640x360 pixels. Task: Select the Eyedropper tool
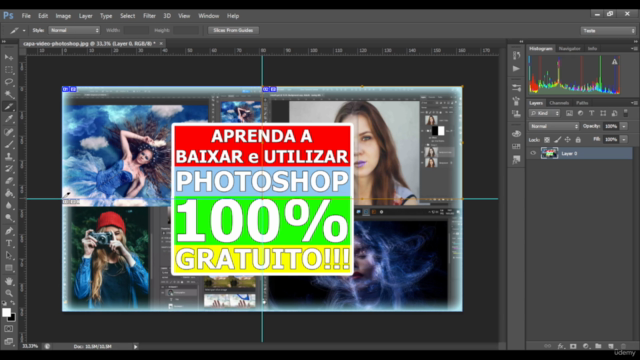[9, 119]
